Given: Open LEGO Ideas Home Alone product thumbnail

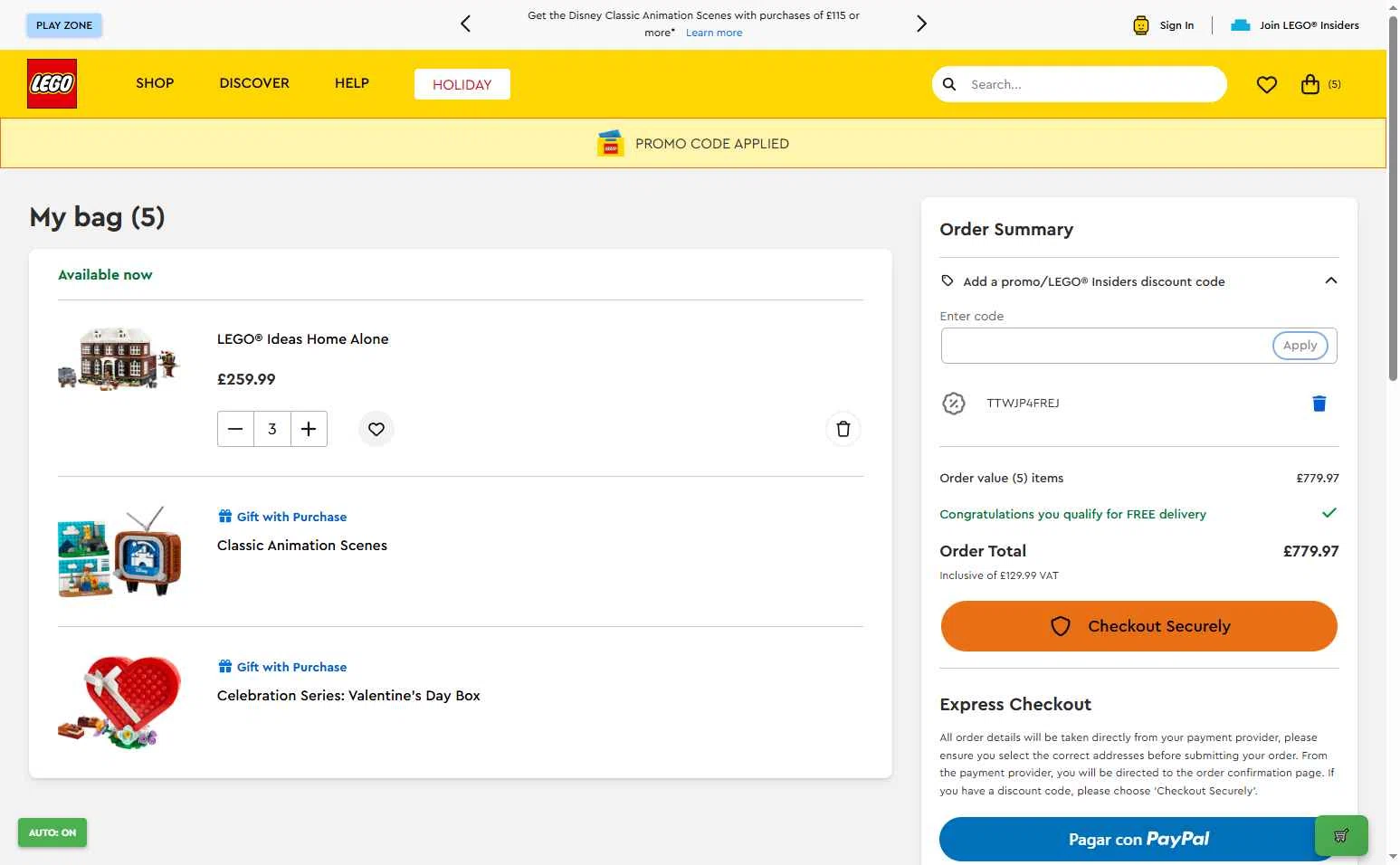Looking at the screenshot, I should tap(119, 359).
